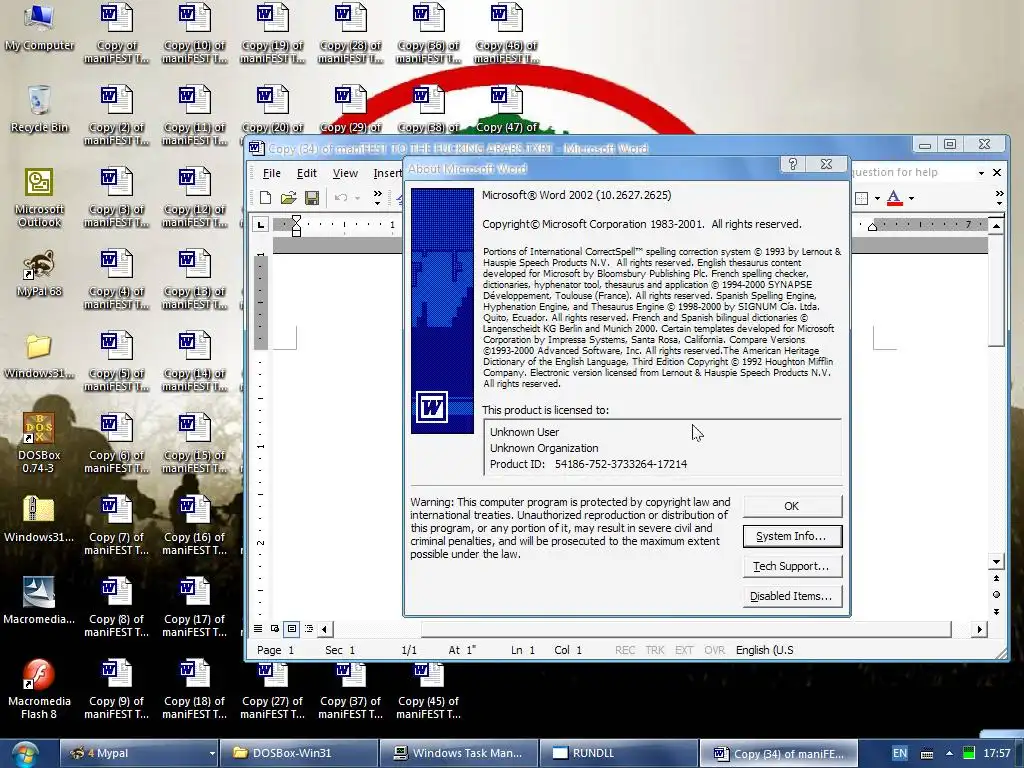Switch to Normal View icon at bottom left
1024x768 pixels.
pyautogui.click(x=258, y=629)
